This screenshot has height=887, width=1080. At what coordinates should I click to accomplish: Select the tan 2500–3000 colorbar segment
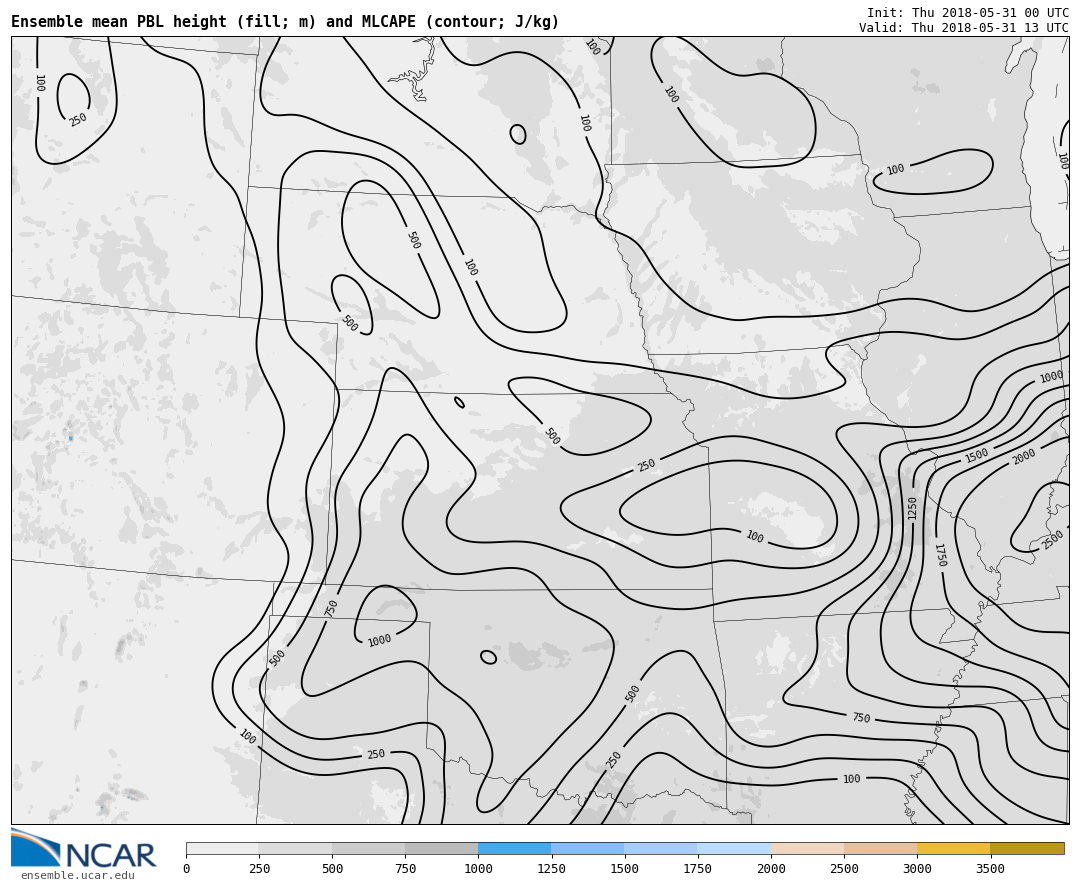point(880,848)
